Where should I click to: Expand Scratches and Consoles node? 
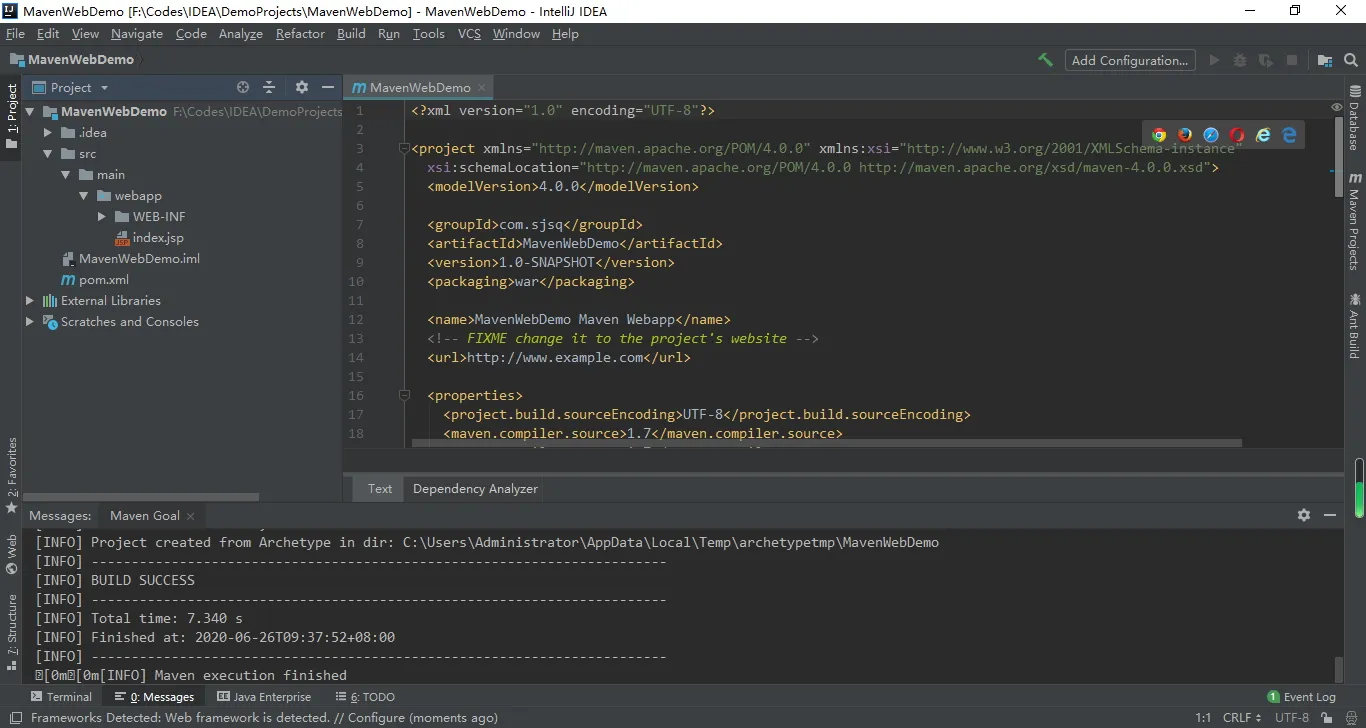point(30,321)
